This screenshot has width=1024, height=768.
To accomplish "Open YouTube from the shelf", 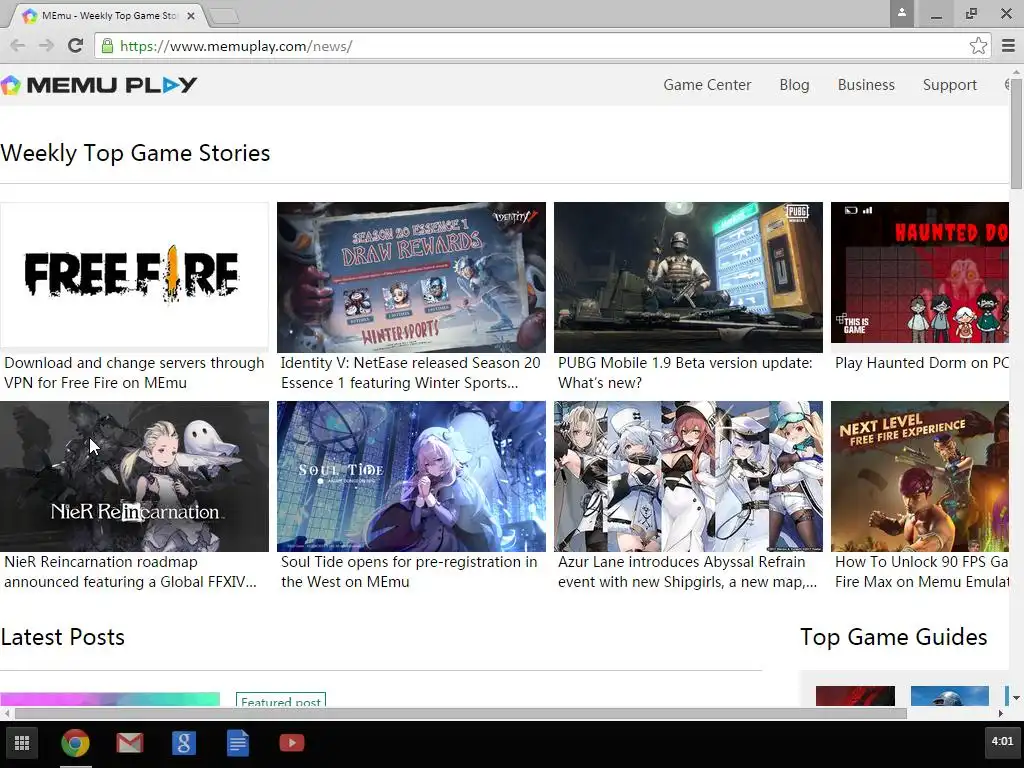I will click(x=292, y=743).
